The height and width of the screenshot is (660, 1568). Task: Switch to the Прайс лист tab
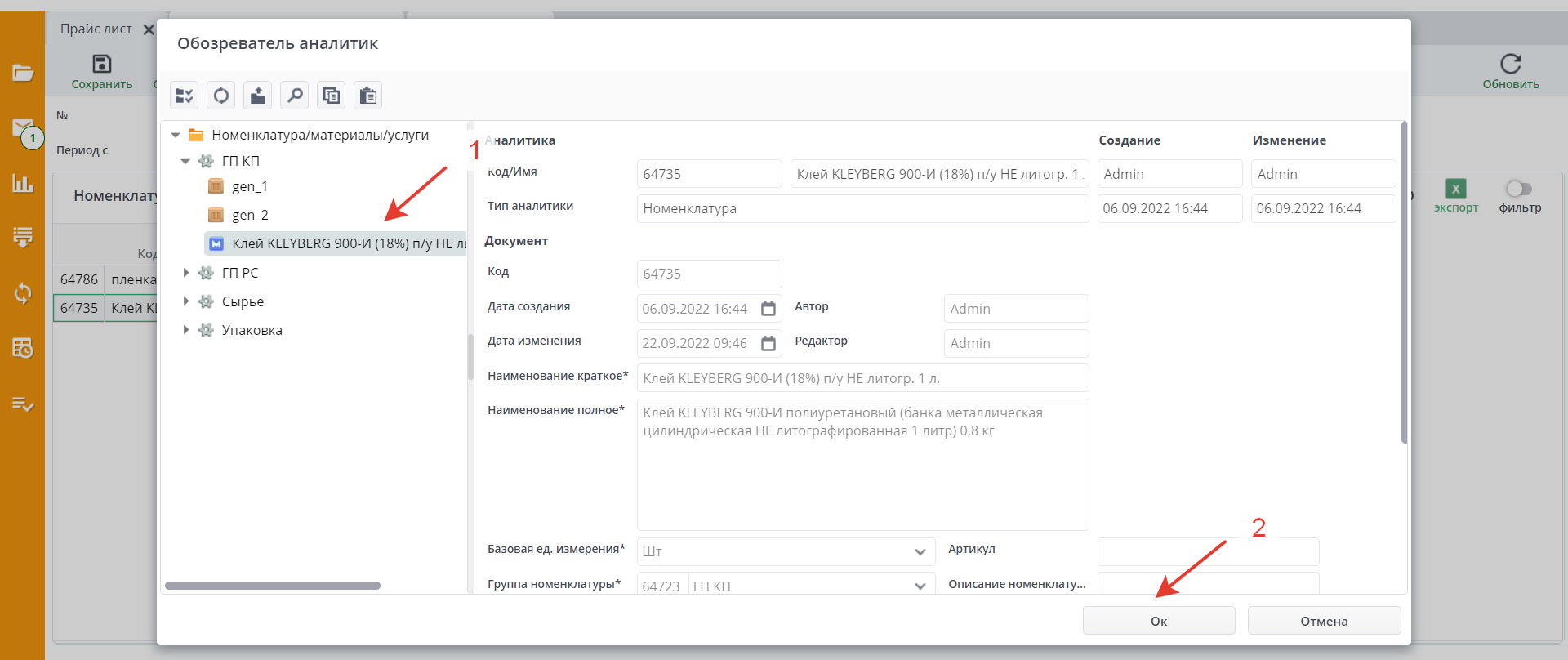96,29
